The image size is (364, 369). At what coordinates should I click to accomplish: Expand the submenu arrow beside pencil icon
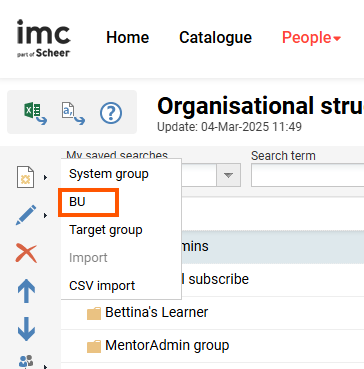pos(45,216)
